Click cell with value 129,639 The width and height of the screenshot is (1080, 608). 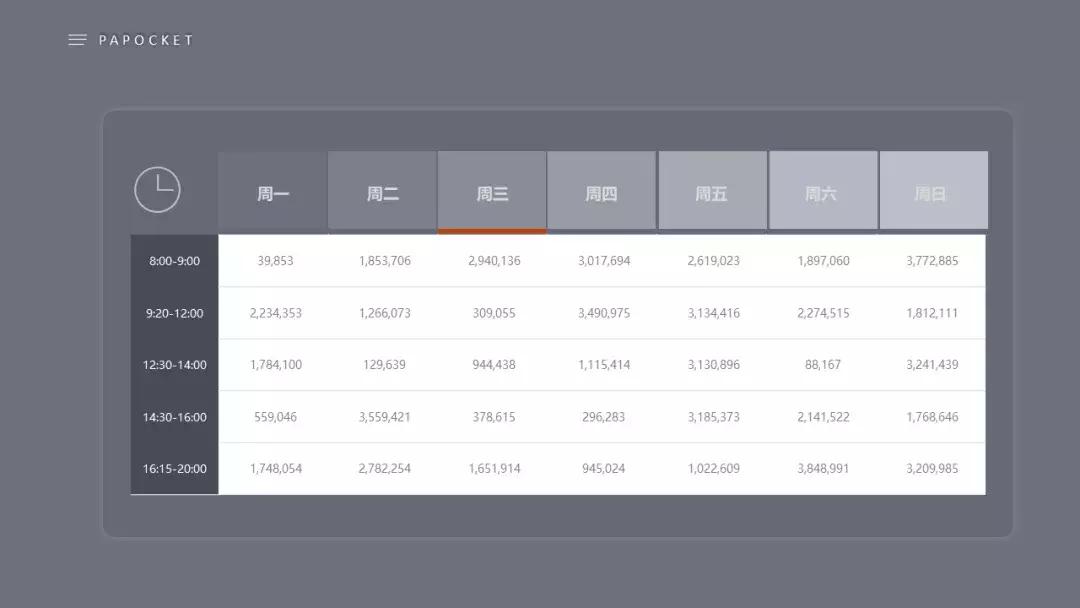coord(384,365)
